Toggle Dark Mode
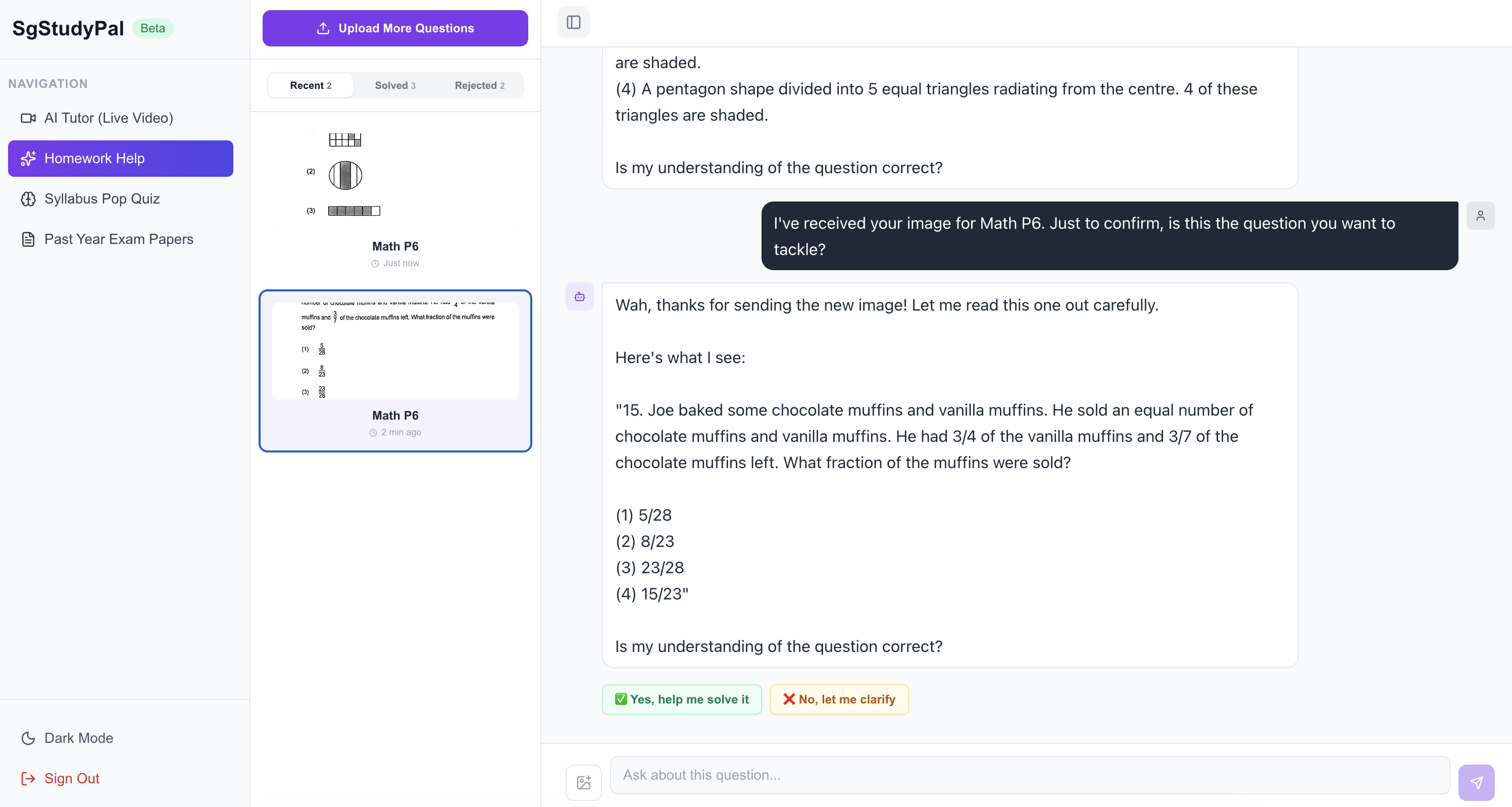This screenshot has width=1512, height=807. pyautogui.click(x=79, y=738)
